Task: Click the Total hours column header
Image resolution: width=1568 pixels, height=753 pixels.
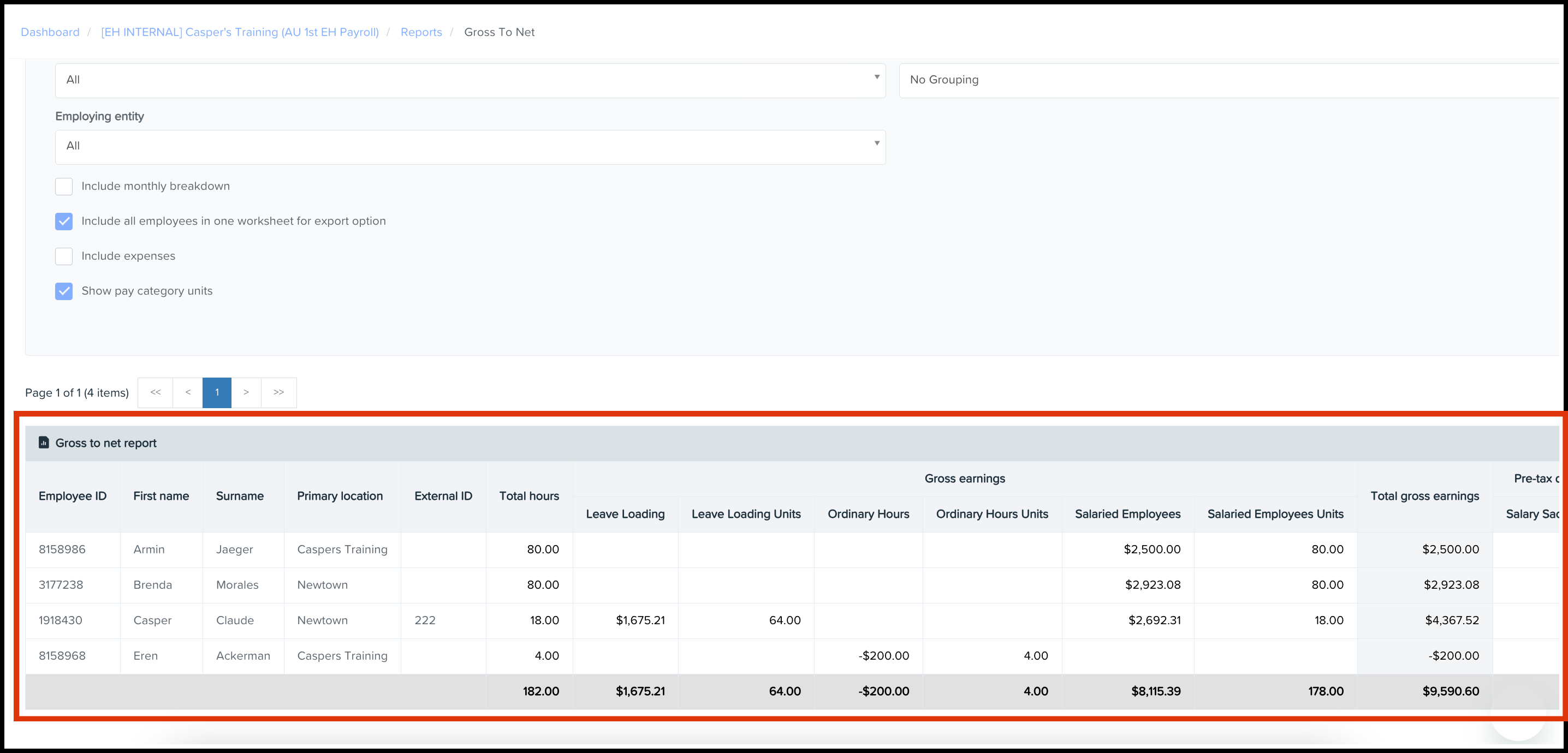Action: tap(529, 495)
